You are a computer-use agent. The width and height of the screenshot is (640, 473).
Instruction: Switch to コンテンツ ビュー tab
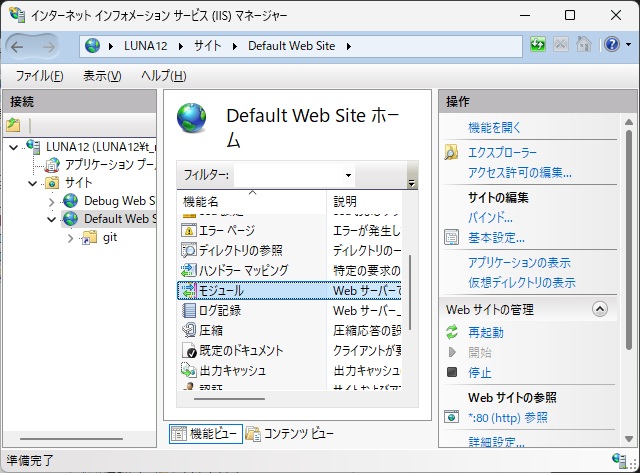coord(289,433)
